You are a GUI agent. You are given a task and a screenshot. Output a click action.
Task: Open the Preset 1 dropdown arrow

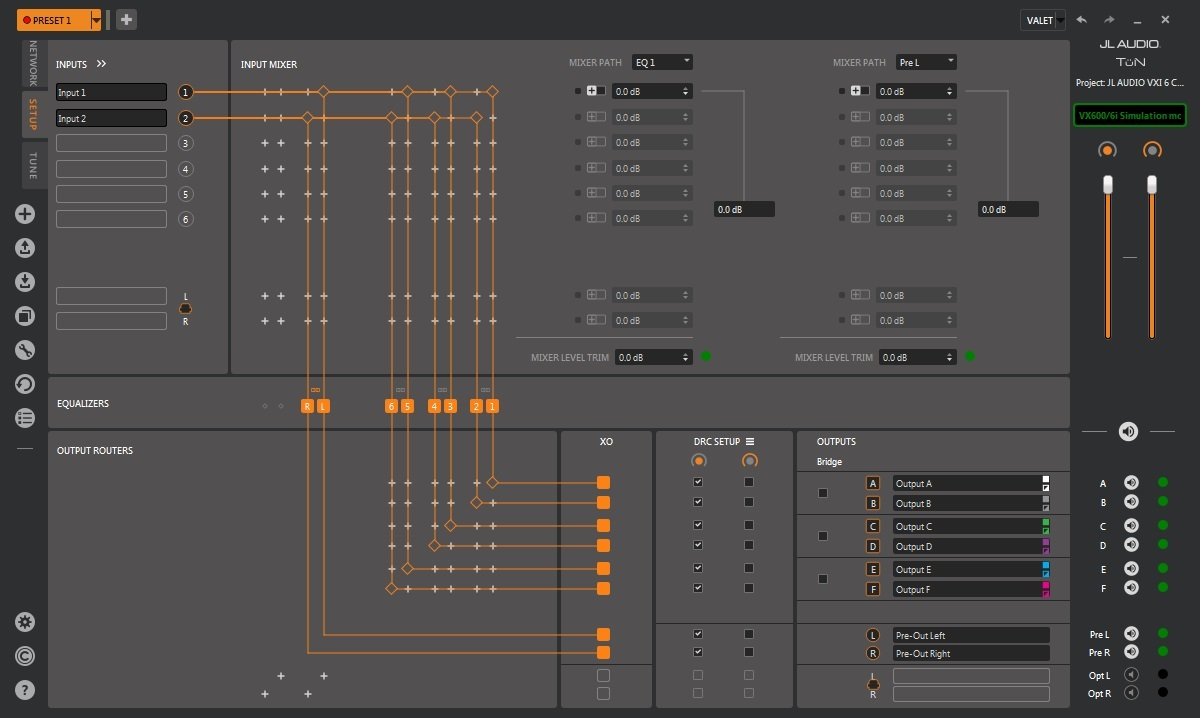(96, 20)
